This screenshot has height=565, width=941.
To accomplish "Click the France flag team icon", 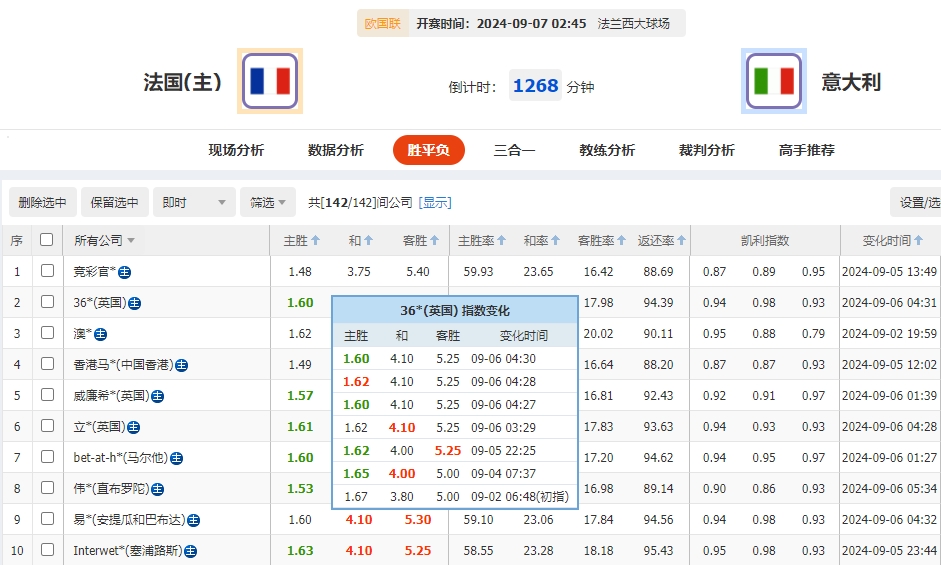I will [x=269, y=81].
